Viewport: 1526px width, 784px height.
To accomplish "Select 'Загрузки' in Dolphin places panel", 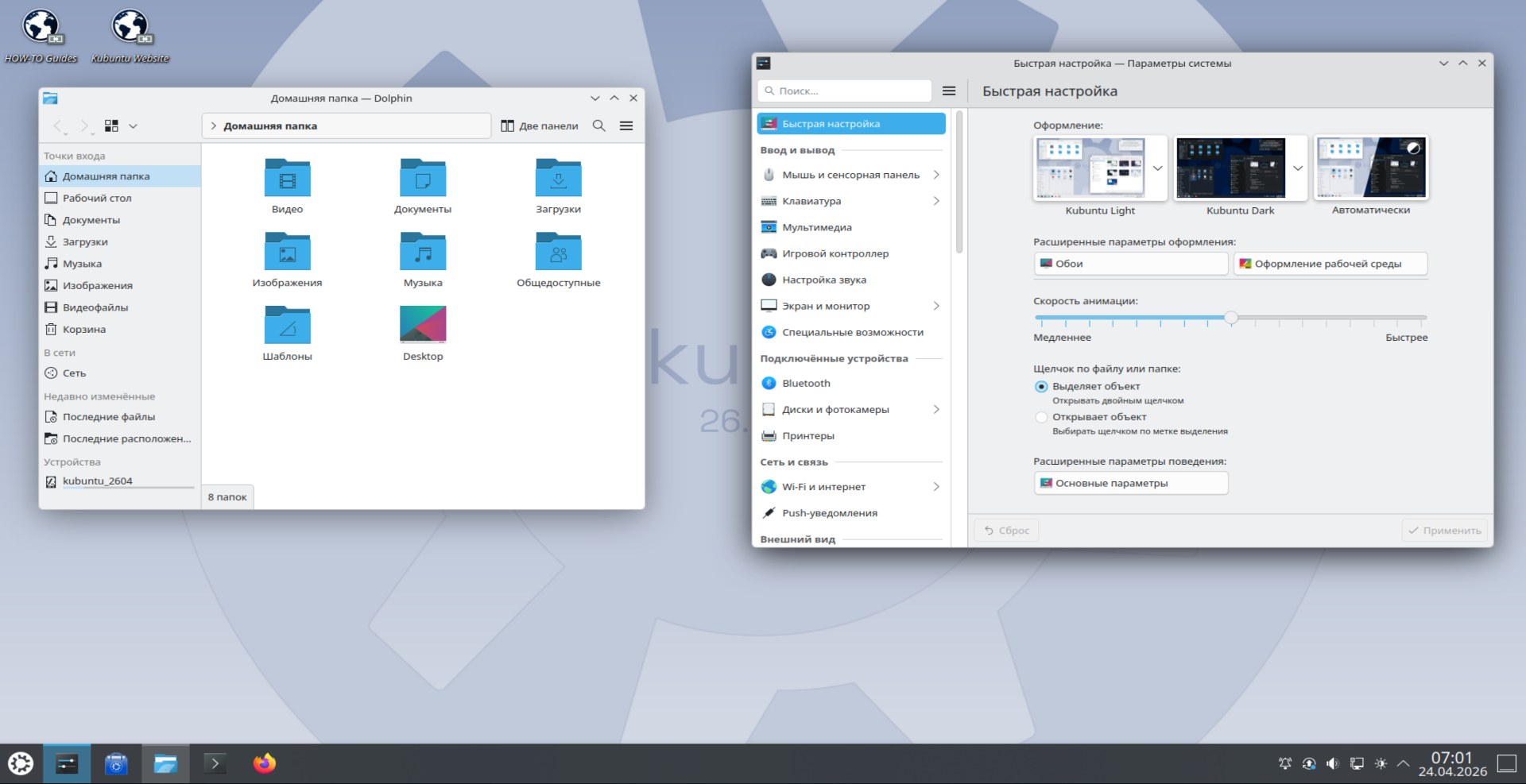I will pyautogui.click(x=85, y=241).
